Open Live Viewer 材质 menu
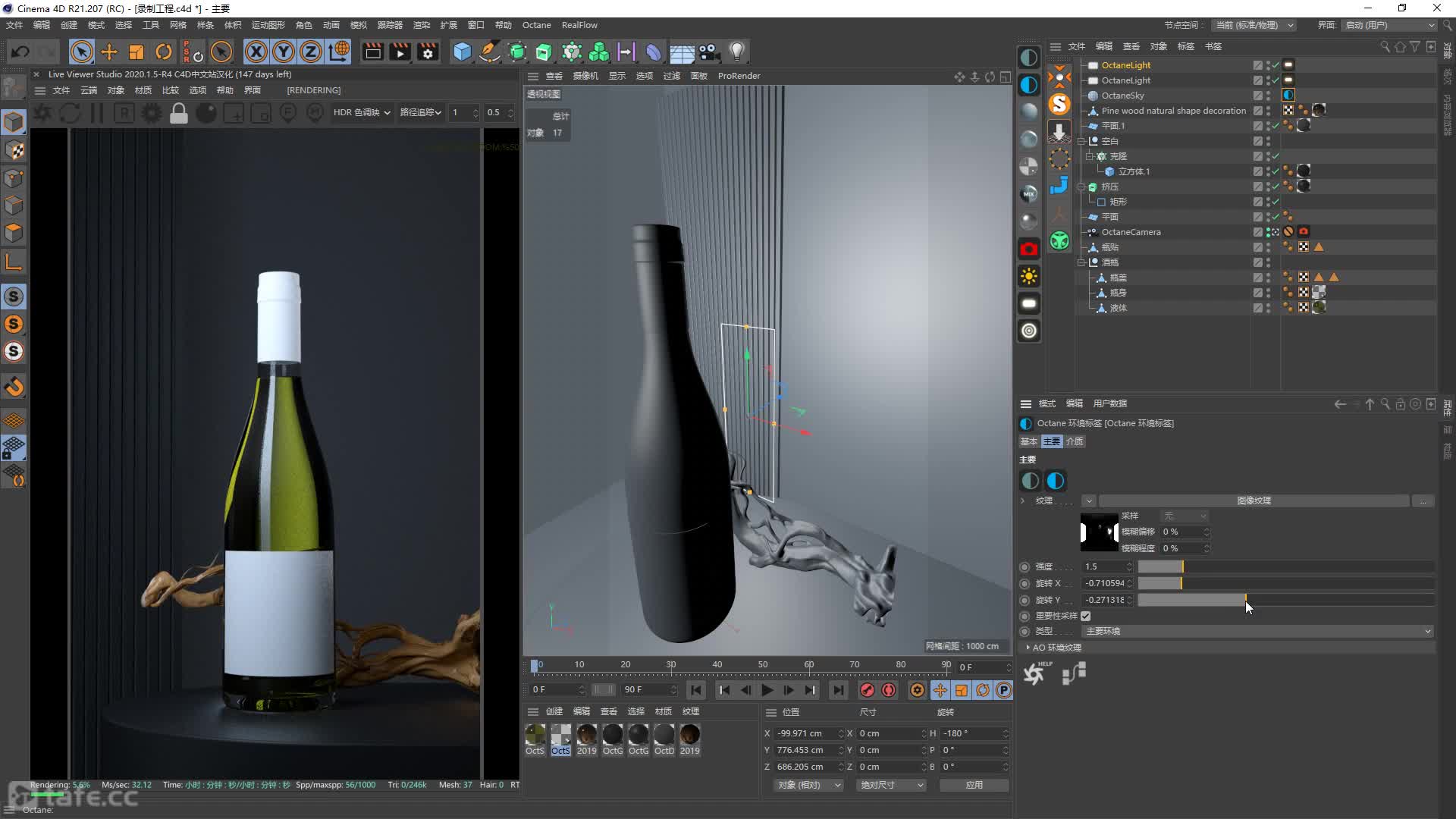 pyautogui.click(x=143, y=90)
